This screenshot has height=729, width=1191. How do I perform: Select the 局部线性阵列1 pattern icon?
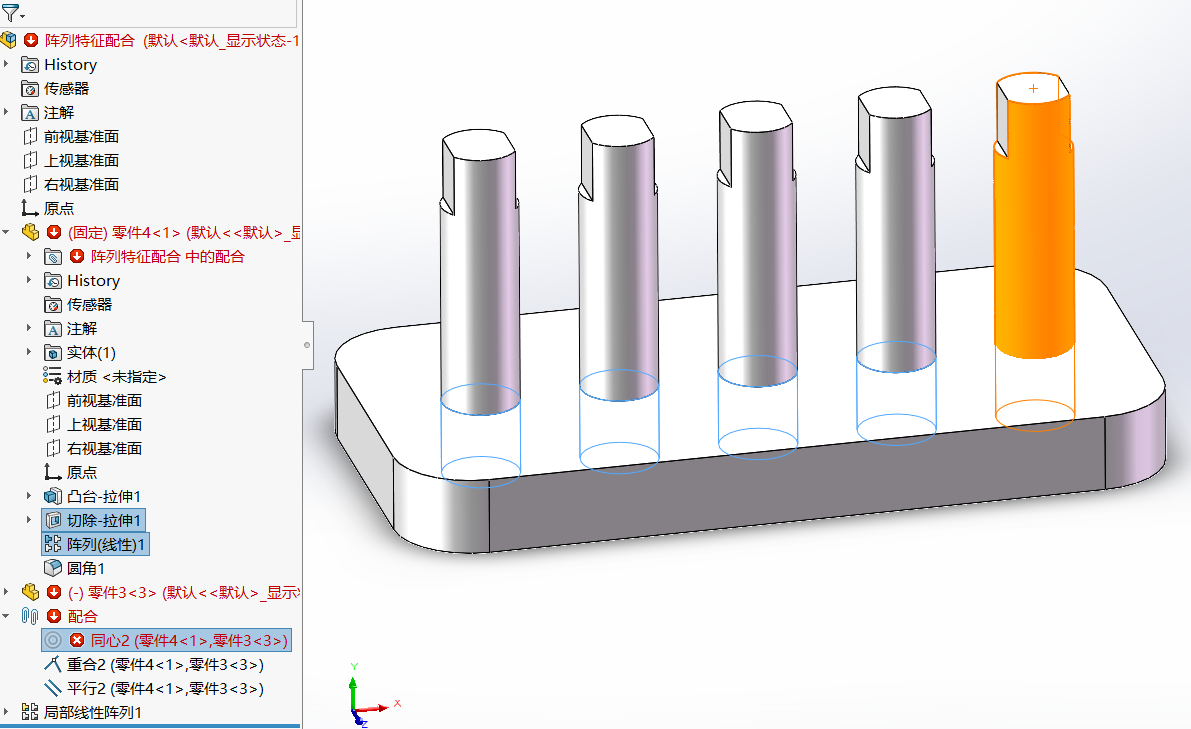coord(30,712)
